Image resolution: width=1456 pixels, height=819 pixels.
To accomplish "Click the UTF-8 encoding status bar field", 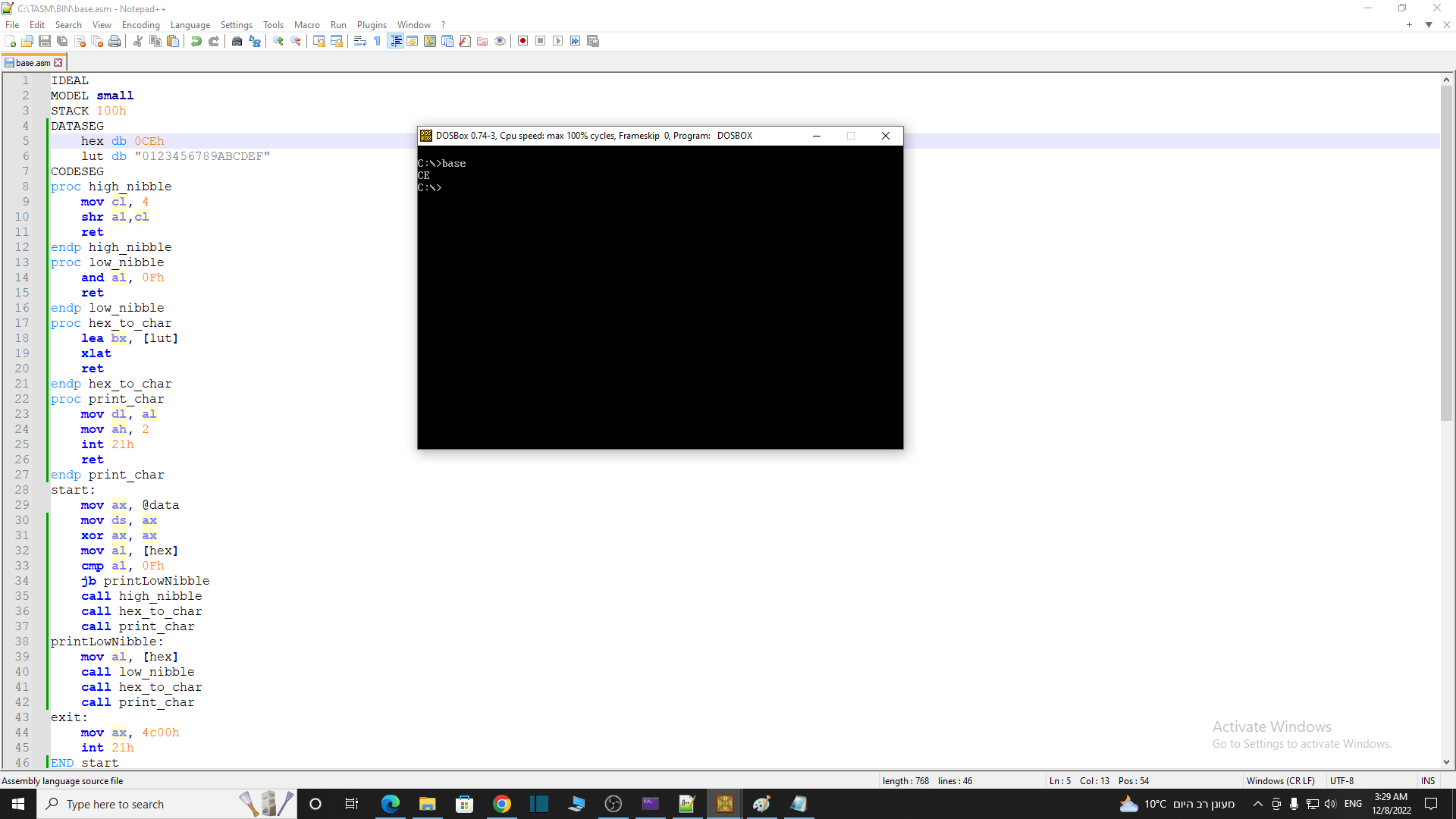I will tap(1341, 780).
